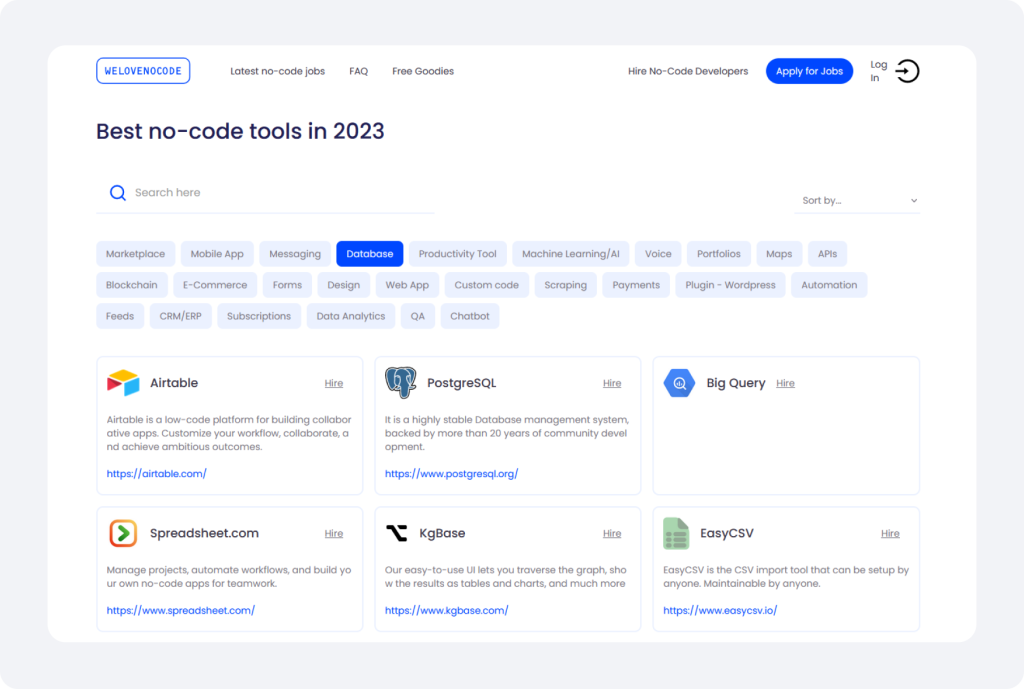
Task: Select the APIs category chip
Action: tap(827, 254)
